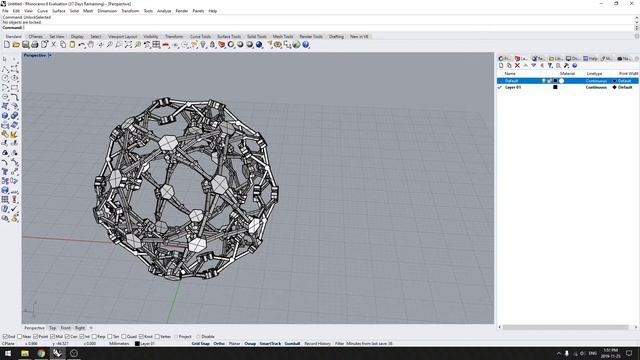Toggle Gumball in status bar
Viewport: 640px width, 360px height.
292,344
